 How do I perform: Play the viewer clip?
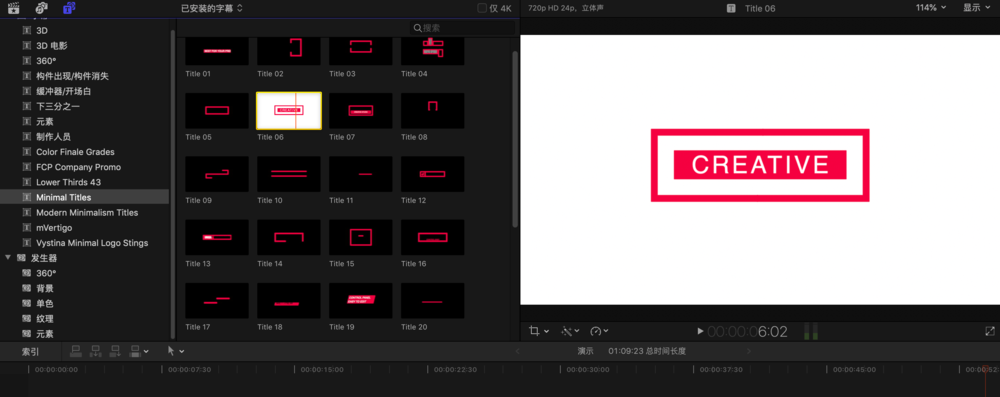(x=700, y=331)
